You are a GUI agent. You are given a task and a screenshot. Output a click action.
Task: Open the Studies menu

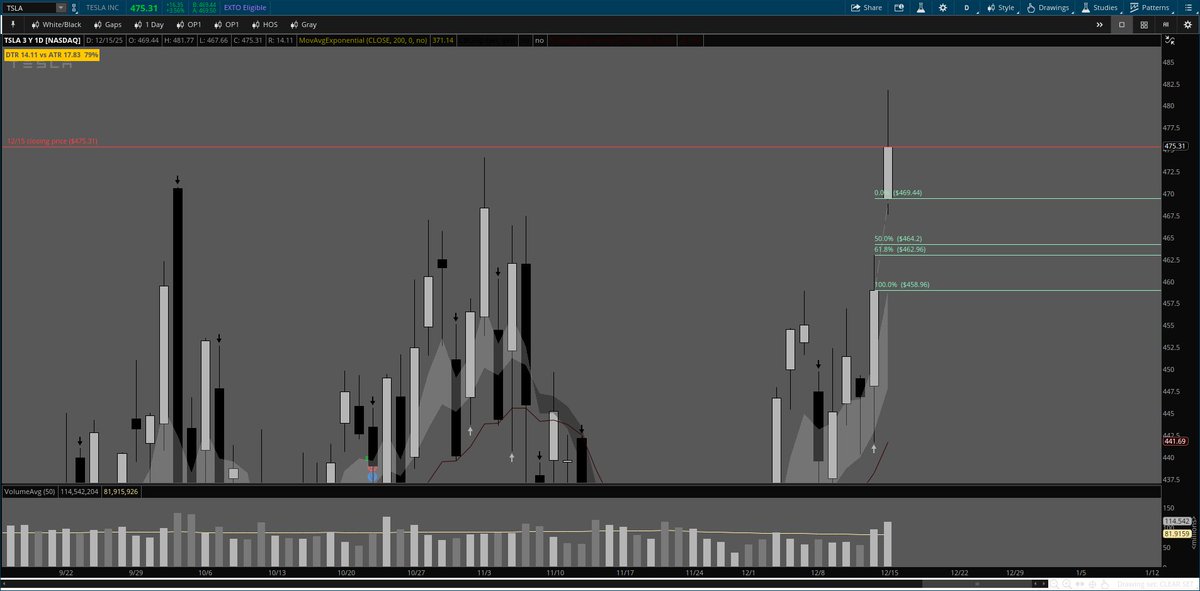[1099, 7]
